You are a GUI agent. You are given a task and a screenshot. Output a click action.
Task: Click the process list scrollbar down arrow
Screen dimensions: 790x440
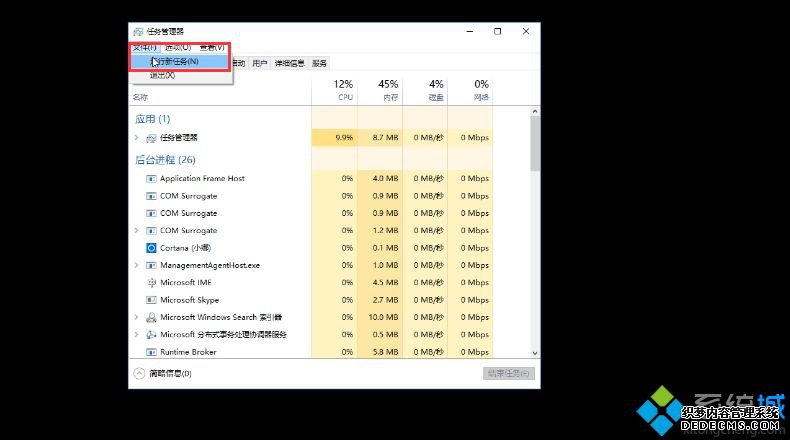point(535,353)
